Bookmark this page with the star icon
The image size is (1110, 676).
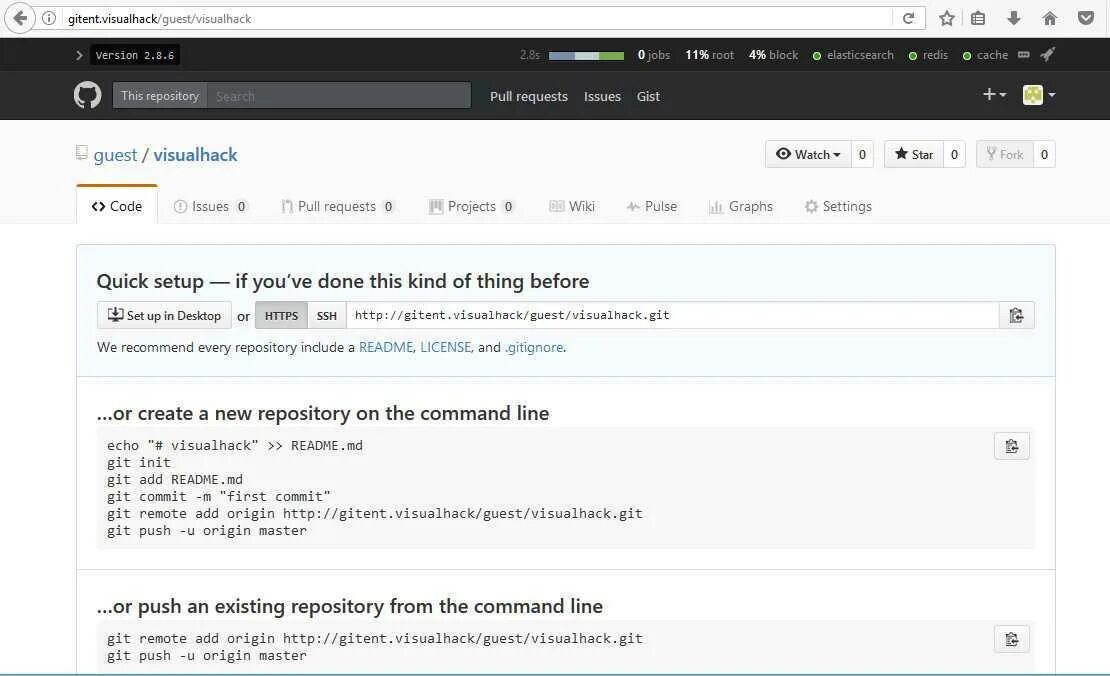click(x=946, y=18)
